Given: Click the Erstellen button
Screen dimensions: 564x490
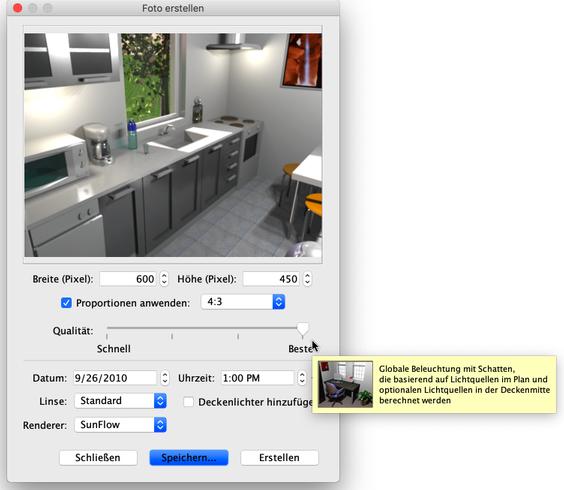Looking at the screenshot, I should (279, 458).
